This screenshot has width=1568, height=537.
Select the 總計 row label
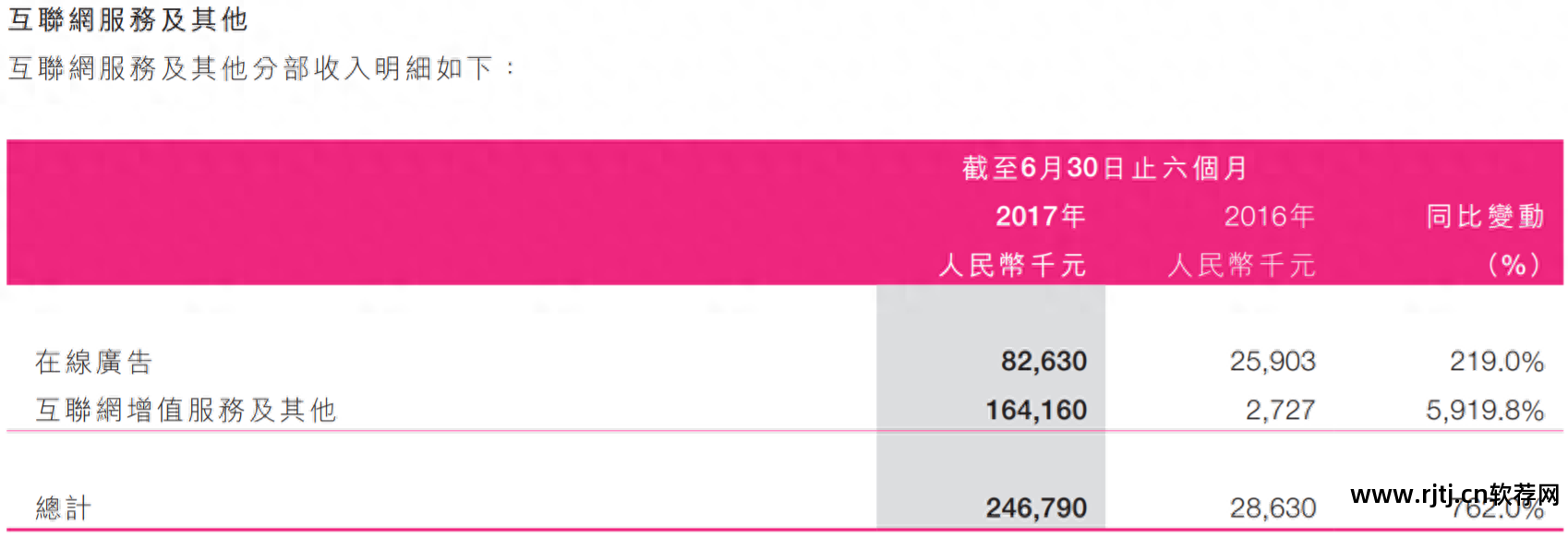click(x=64, y=507)
